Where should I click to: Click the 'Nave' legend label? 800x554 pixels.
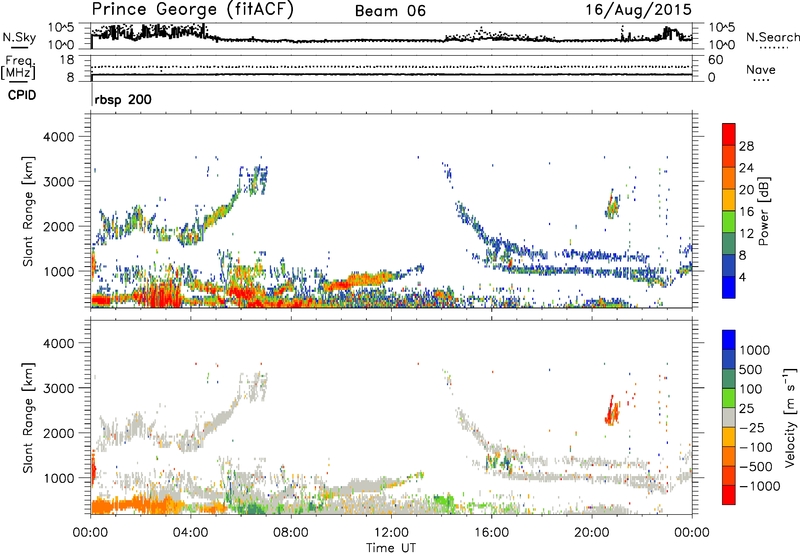pyautogui.click(x=761, y=70)
